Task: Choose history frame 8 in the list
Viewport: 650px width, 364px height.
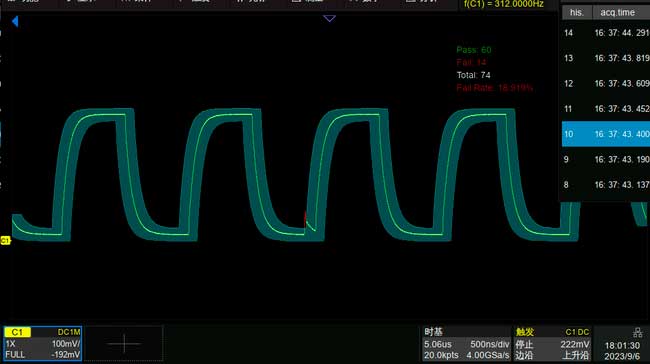Action: tap(606, 184)
